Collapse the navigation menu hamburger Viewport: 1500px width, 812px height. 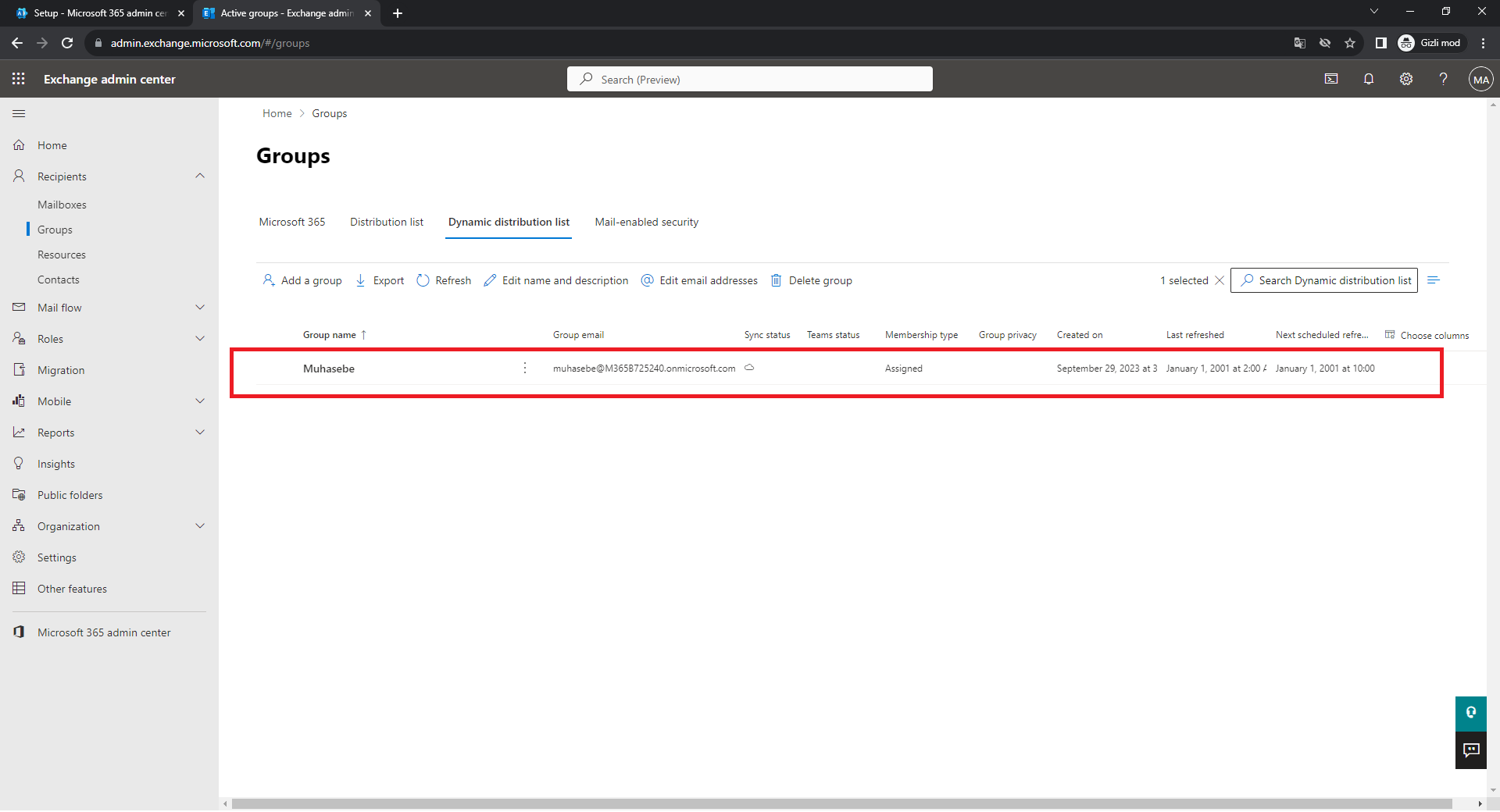tap(19, 114)
